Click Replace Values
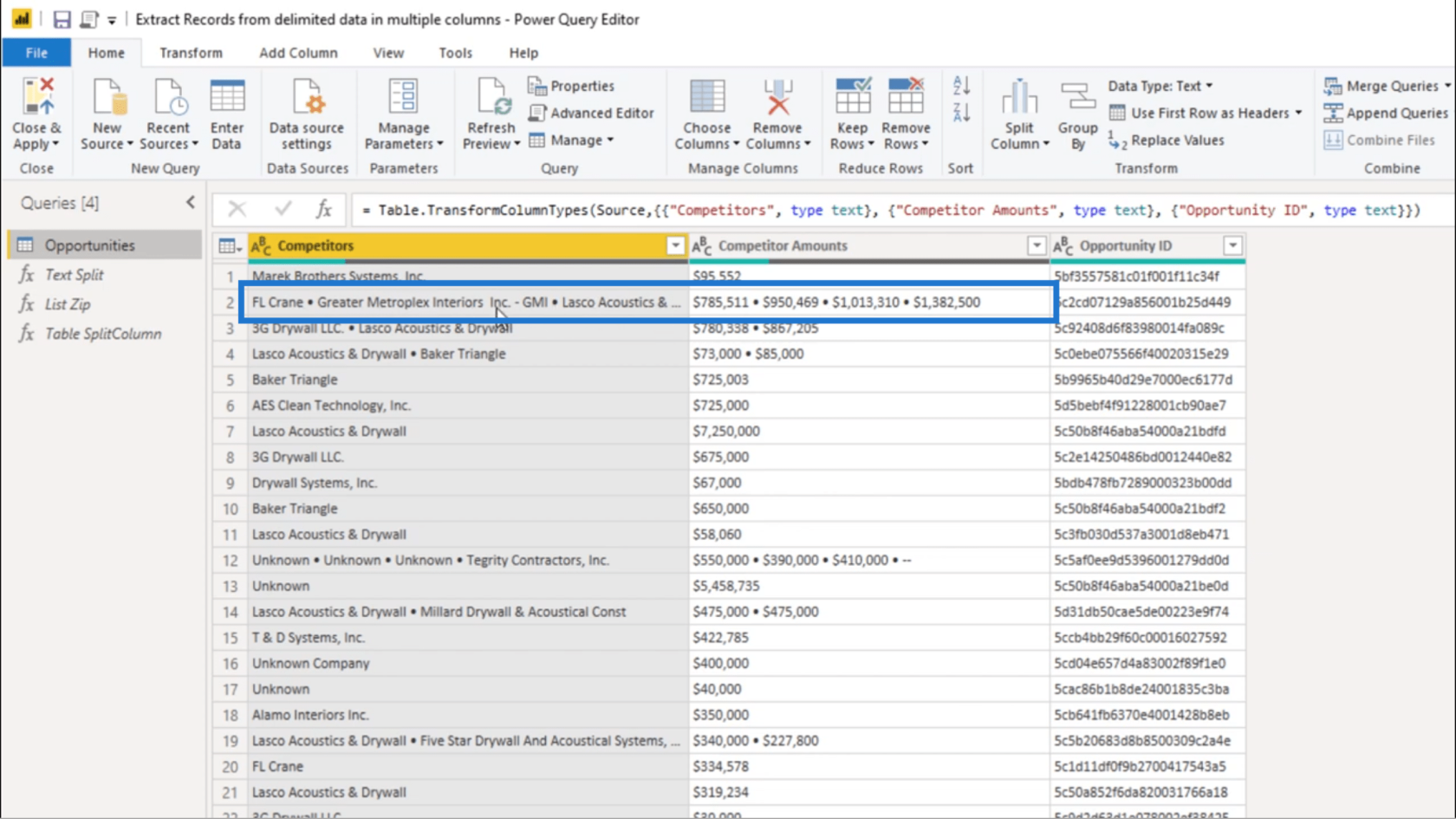The width and height of the screenshot is (1456, 819). click(1167, 140)
